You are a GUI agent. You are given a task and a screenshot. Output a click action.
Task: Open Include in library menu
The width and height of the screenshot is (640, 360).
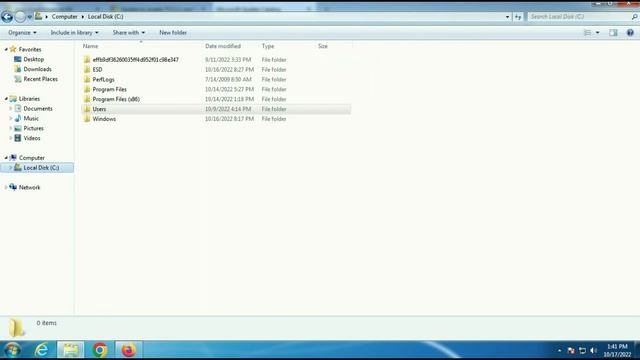(74, 33)
